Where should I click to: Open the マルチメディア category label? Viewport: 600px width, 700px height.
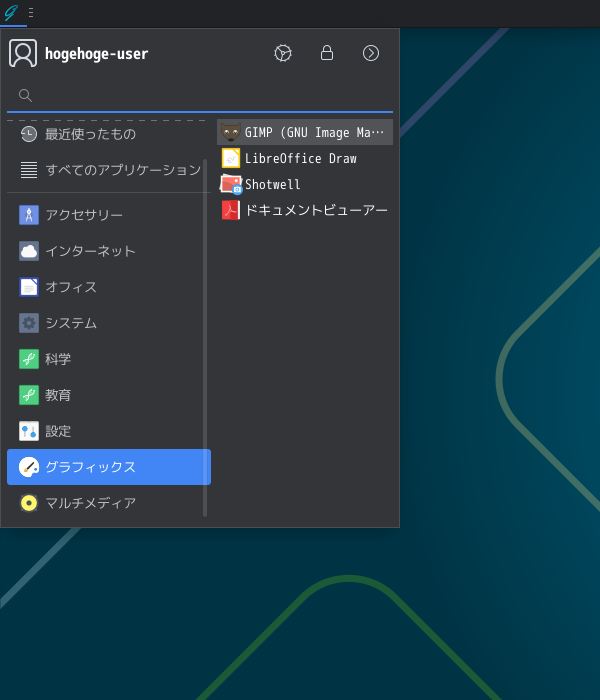(91, 503)
